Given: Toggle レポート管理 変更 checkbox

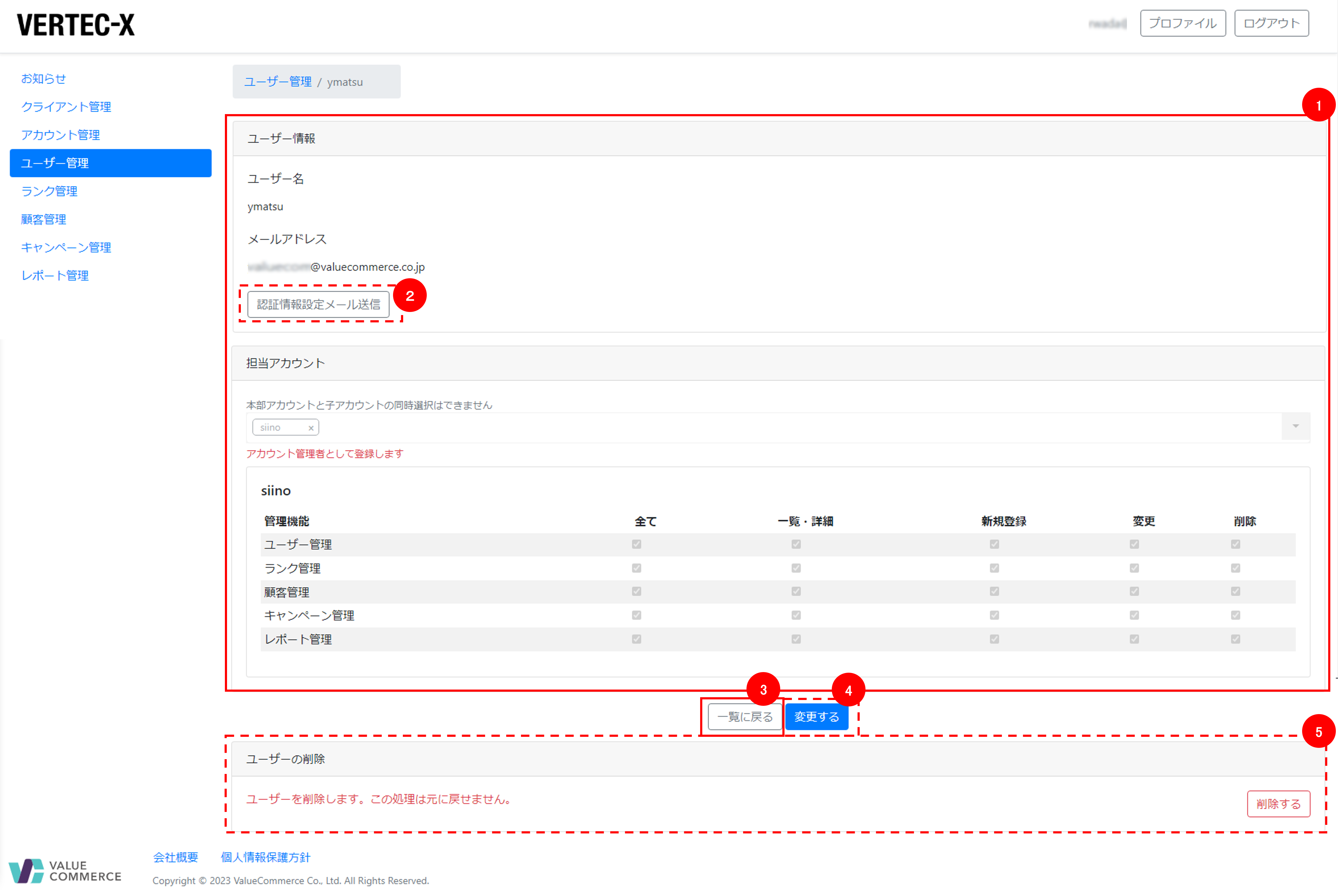Looking at the screenshot, I should click(1134, 639).
